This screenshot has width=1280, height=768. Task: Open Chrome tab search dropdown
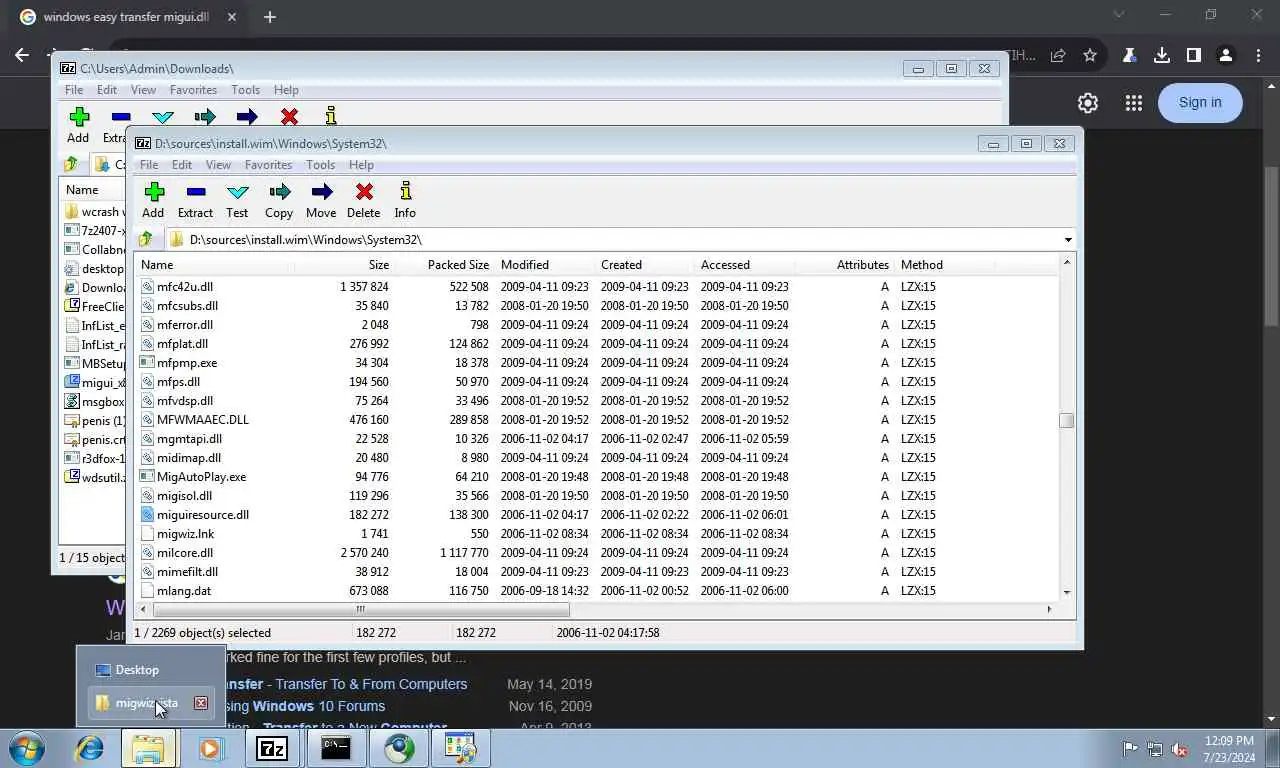[x=1119, y=15]
